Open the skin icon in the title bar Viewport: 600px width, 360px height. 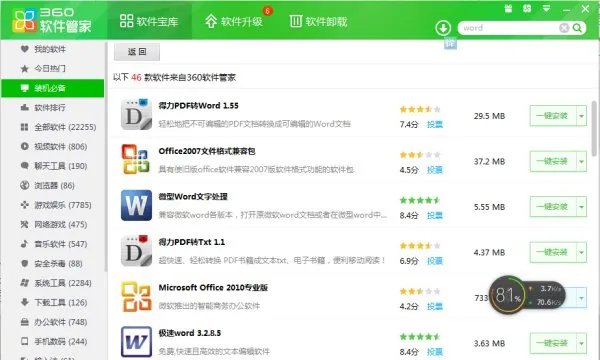point(527,8)
